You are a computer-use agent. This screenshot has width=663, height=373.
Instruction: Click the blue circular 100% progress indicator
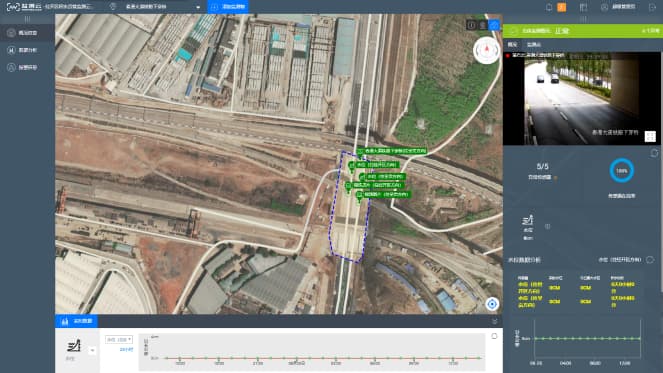622,171
